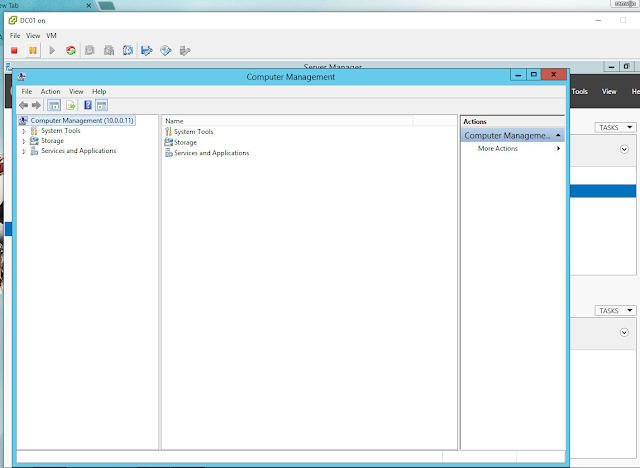
Task: Expand Services and Applications tree arrow
Action: (x=24, y=151)
